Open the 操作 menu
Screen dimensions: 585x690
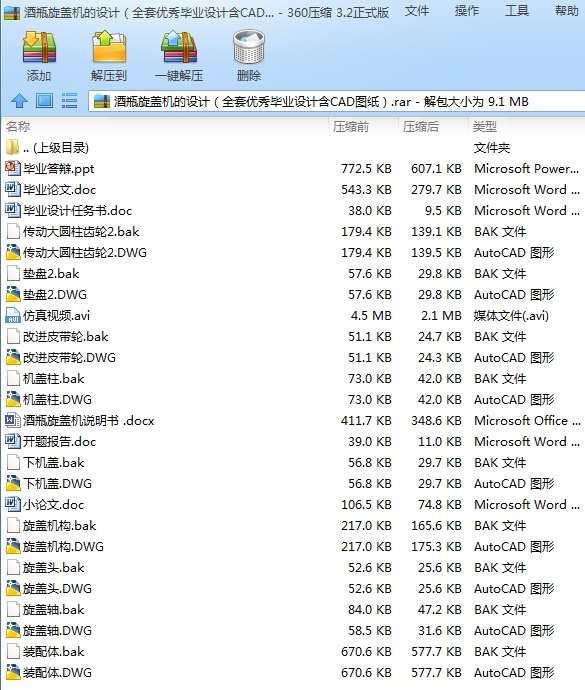point(467,11)
